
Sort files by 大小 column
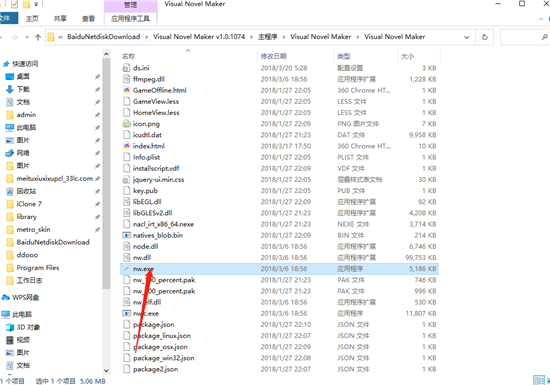pyautogui.click(x=407, y=56)
